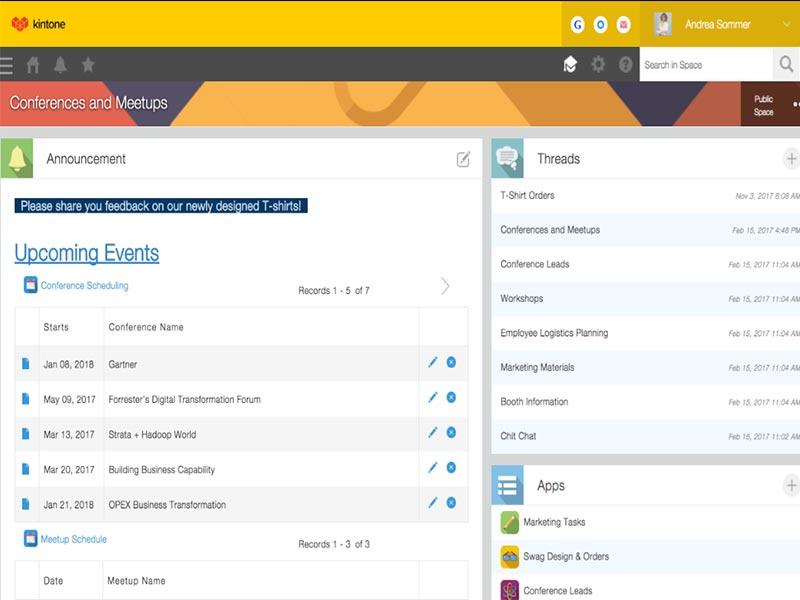This screenshot has width=800, height=600.
Task: Open the settings gear icon
Action: coord(598,64)
